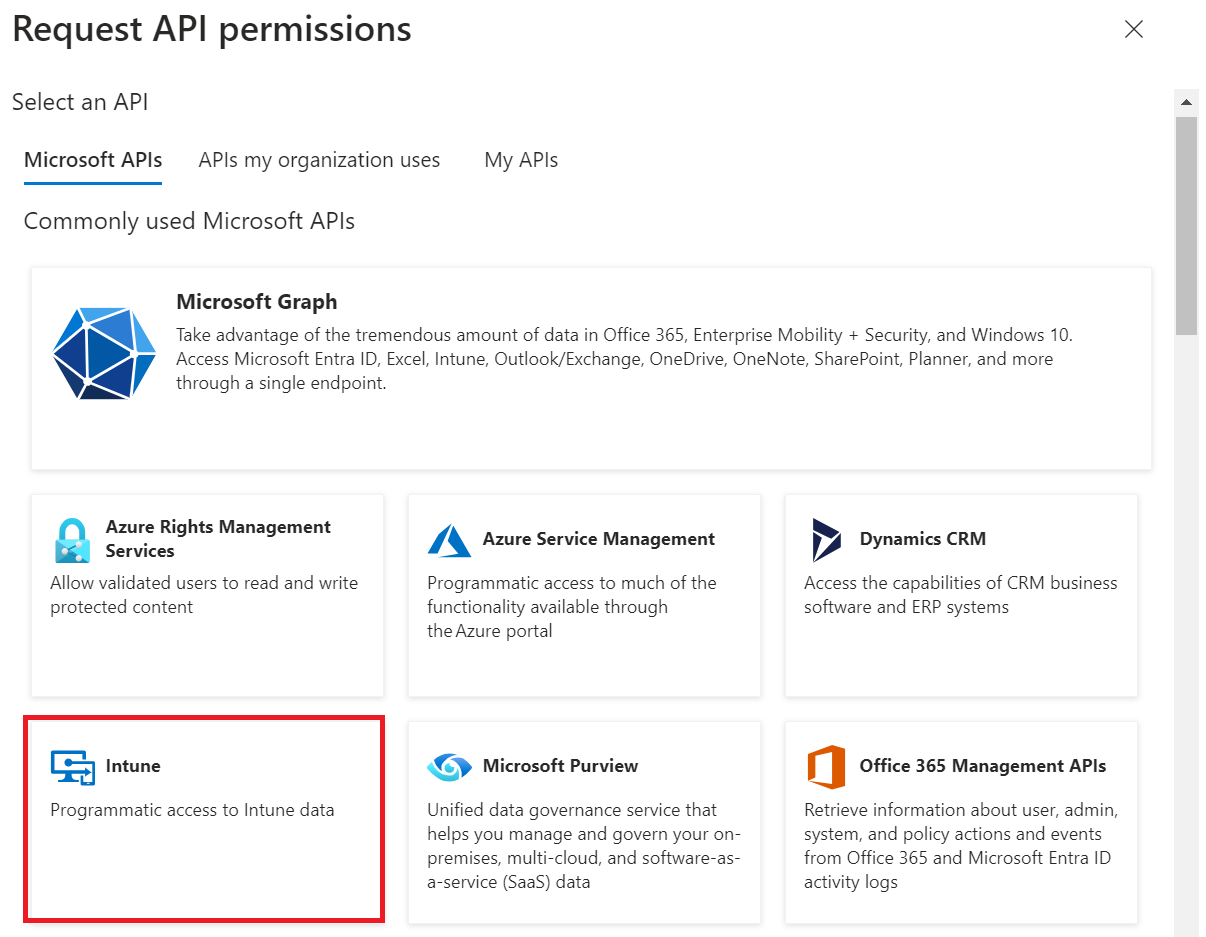This screenshot has width=1206, height=937.
Task: Click the Azure Service Management triangle logo
Action: tap(449, 540)
